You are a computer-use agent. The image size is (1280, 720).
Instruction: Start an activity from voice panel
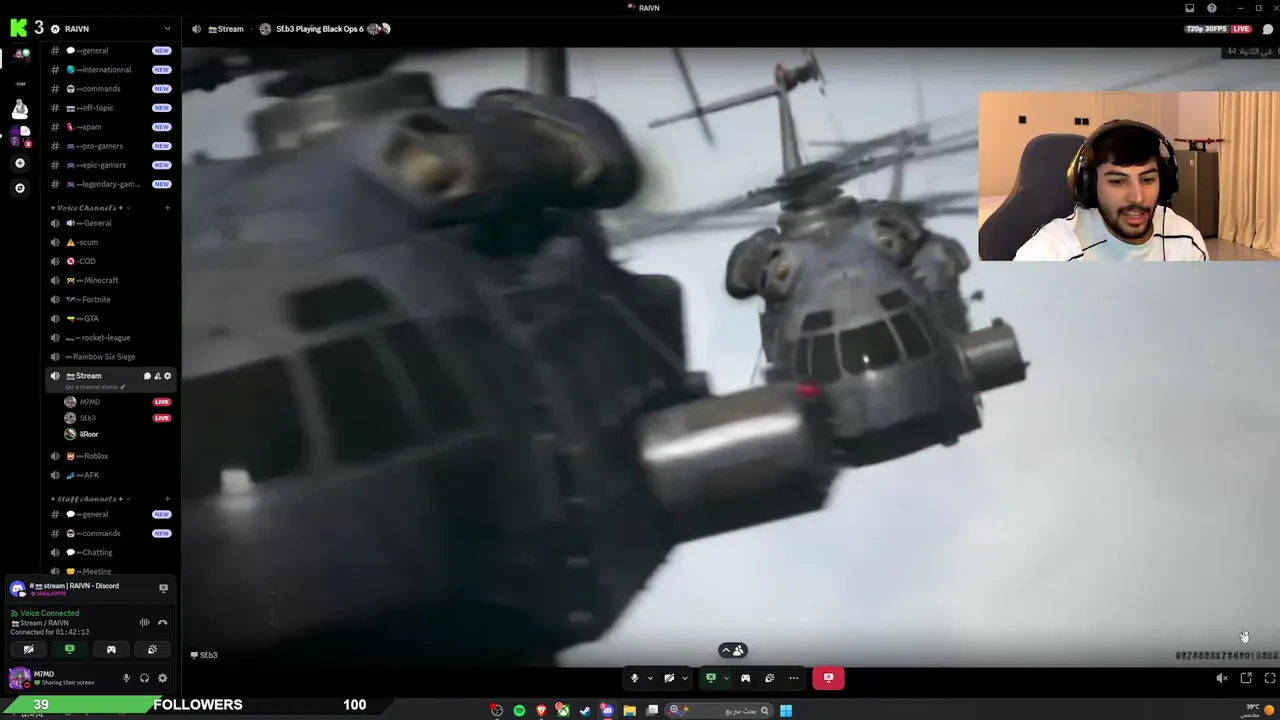tap(111, 649)
